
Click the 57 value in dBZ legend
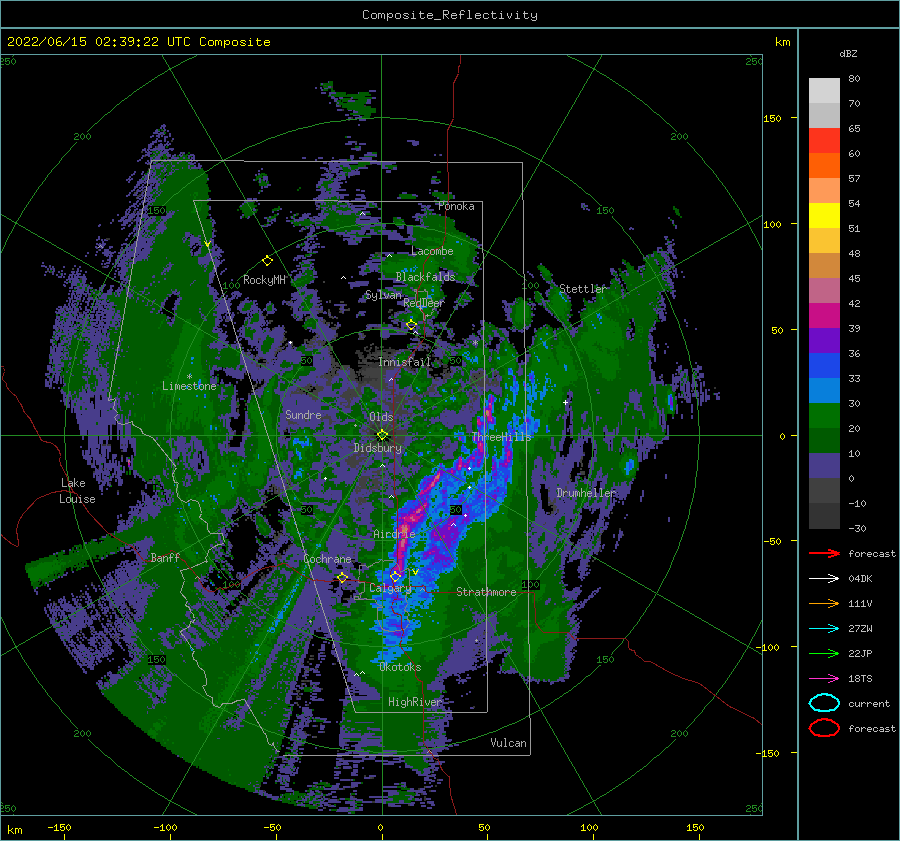click(x=854, y=179)
